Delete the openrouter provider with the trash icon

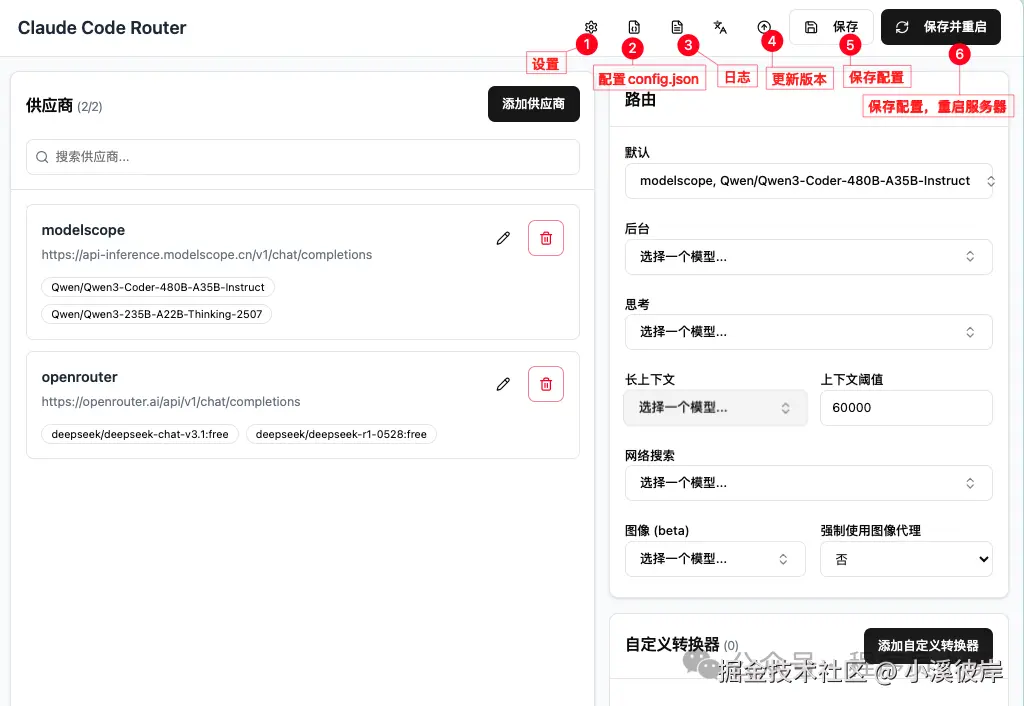pos(546,384)
